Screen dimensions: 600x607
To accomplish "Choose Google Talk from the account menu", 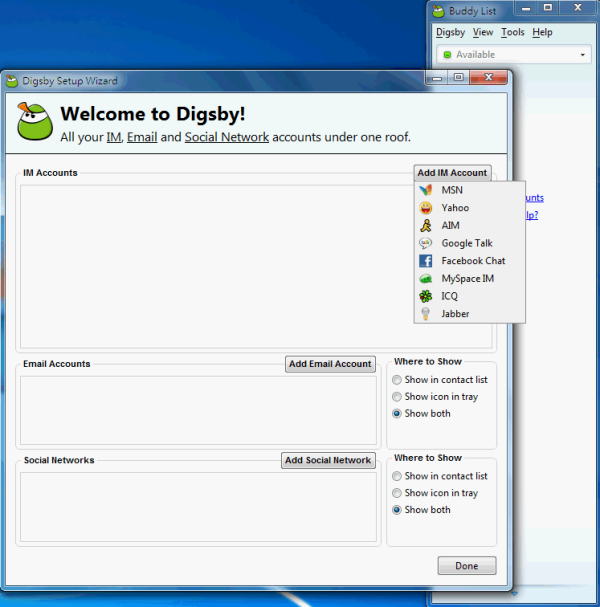I will tap(470, 243).
